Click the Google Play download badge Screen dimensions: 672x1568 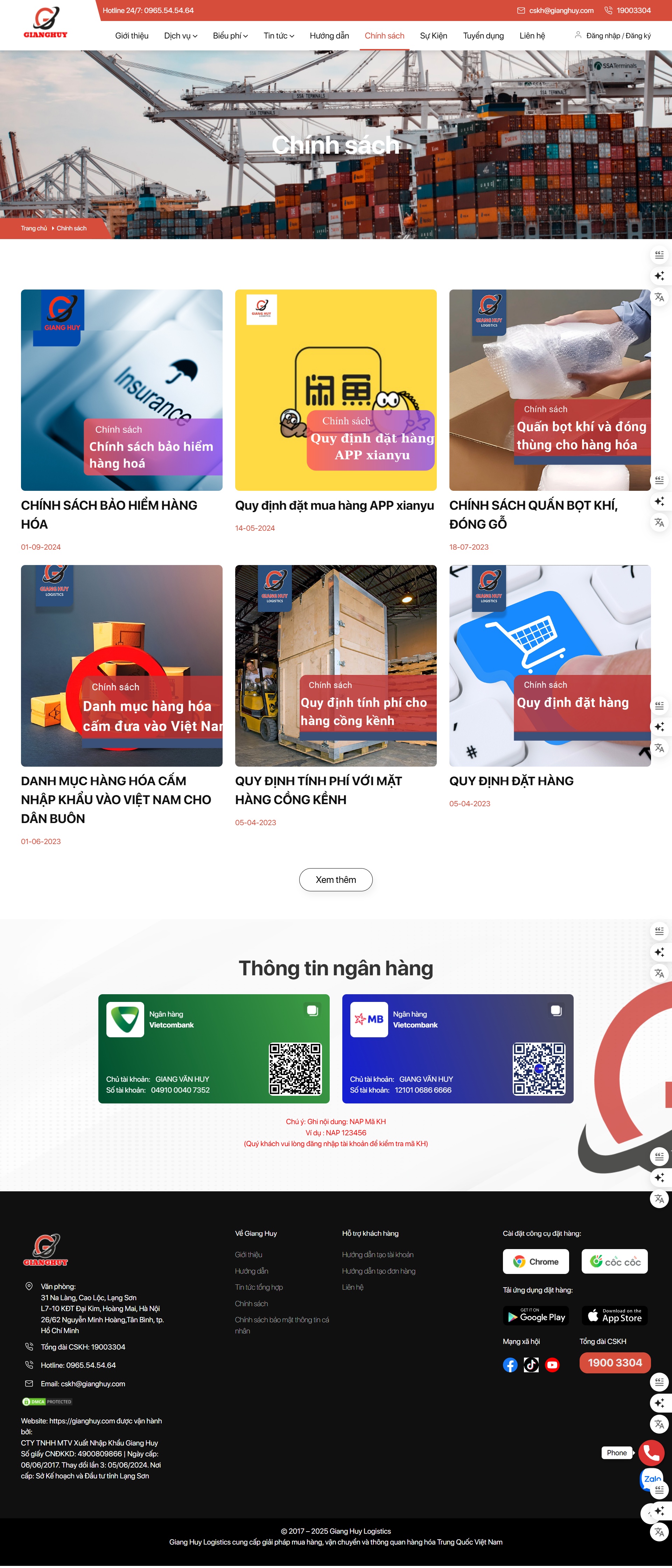[536, 1316]
